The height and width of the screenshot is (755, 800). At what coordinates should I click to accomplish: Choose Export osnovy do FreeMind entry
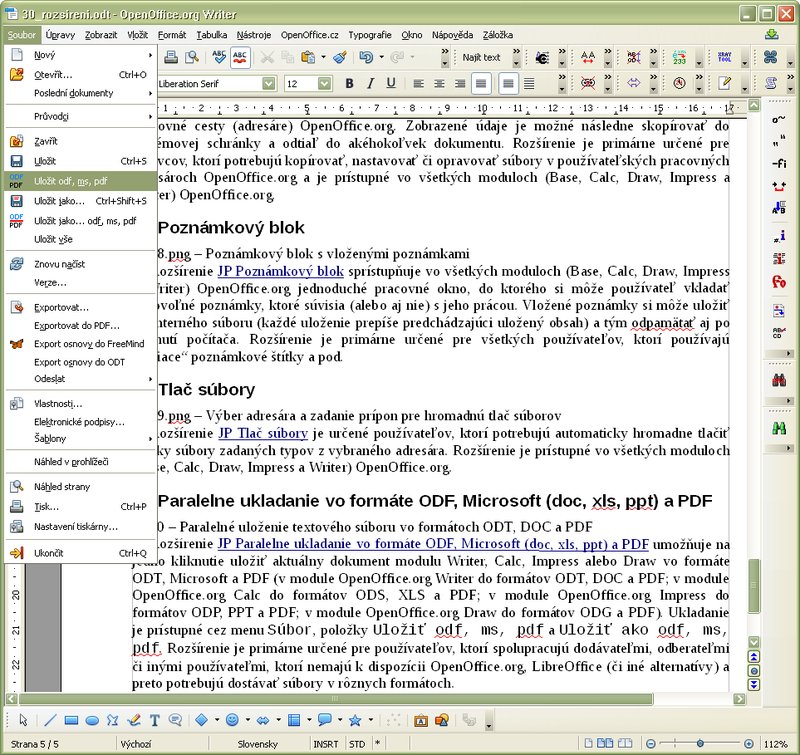[80, 344]
